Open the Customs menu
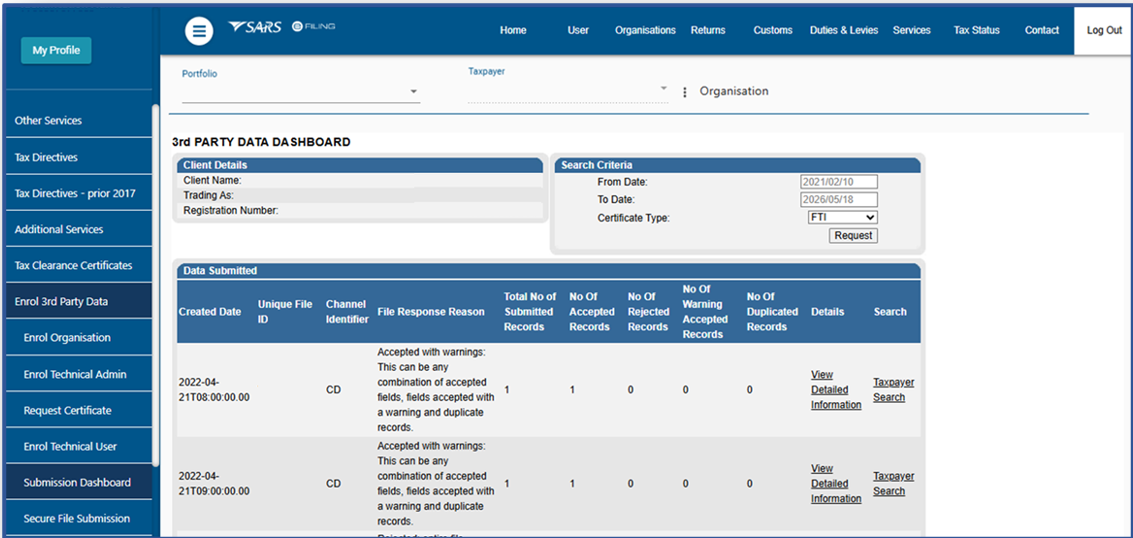 (x=772, y=30)
